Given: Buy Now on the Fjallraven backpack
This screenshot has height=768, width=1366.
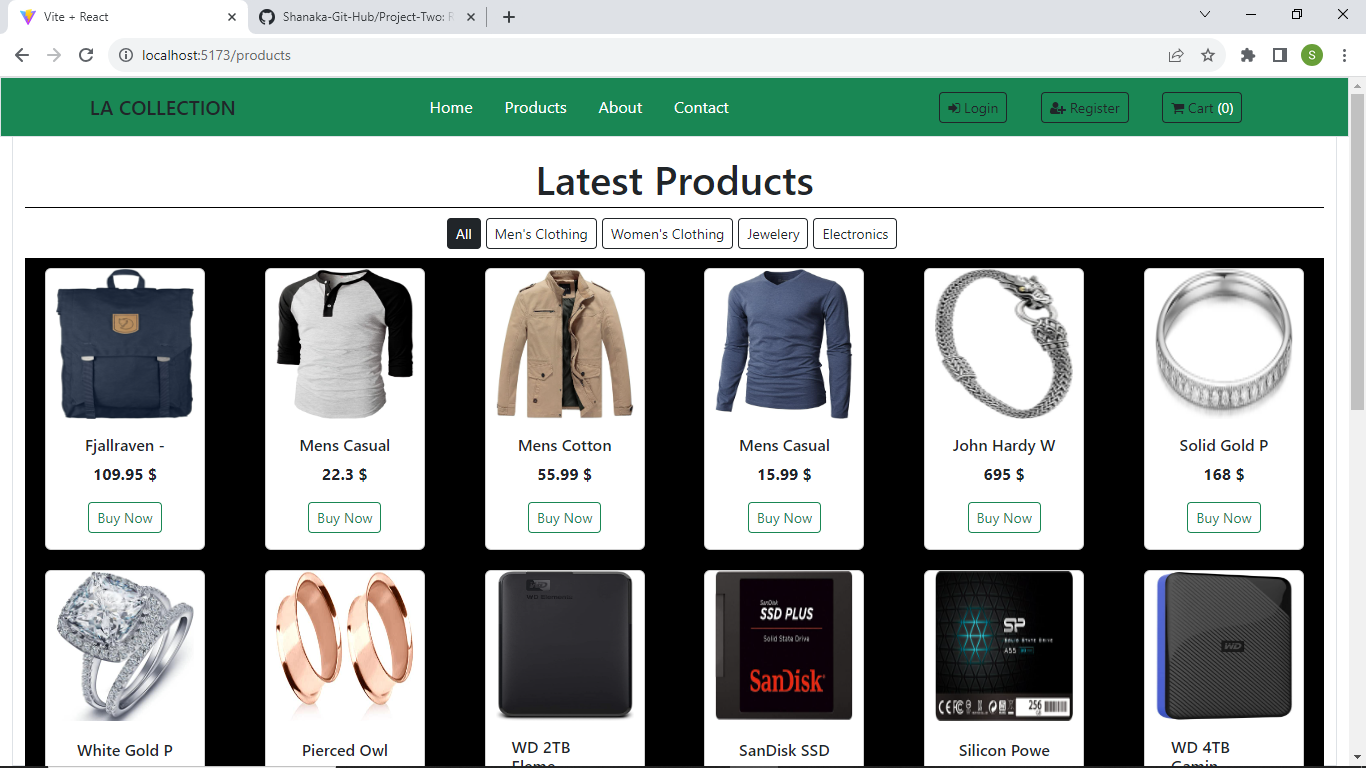Looking at the screenshot, I should (x=124, y=517).
